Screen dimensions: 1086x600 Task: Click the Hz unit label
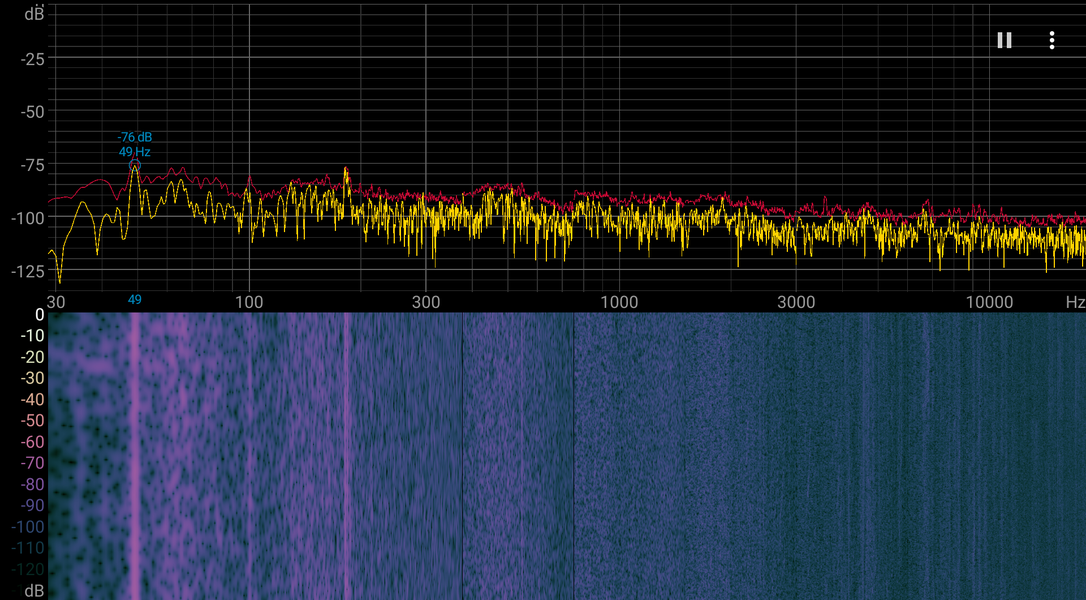1075,302
